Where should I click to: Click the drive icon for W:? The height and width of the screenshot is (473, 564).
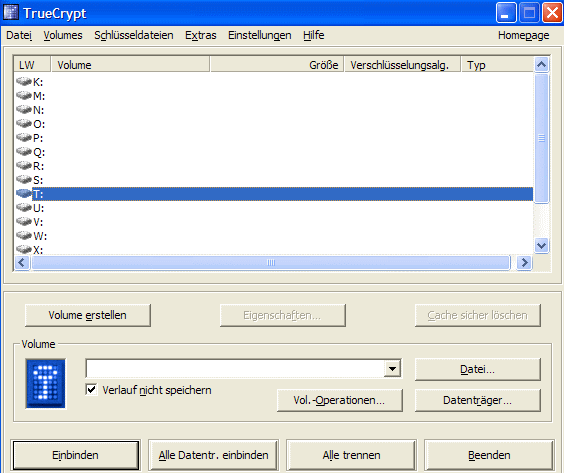(24, 236)
